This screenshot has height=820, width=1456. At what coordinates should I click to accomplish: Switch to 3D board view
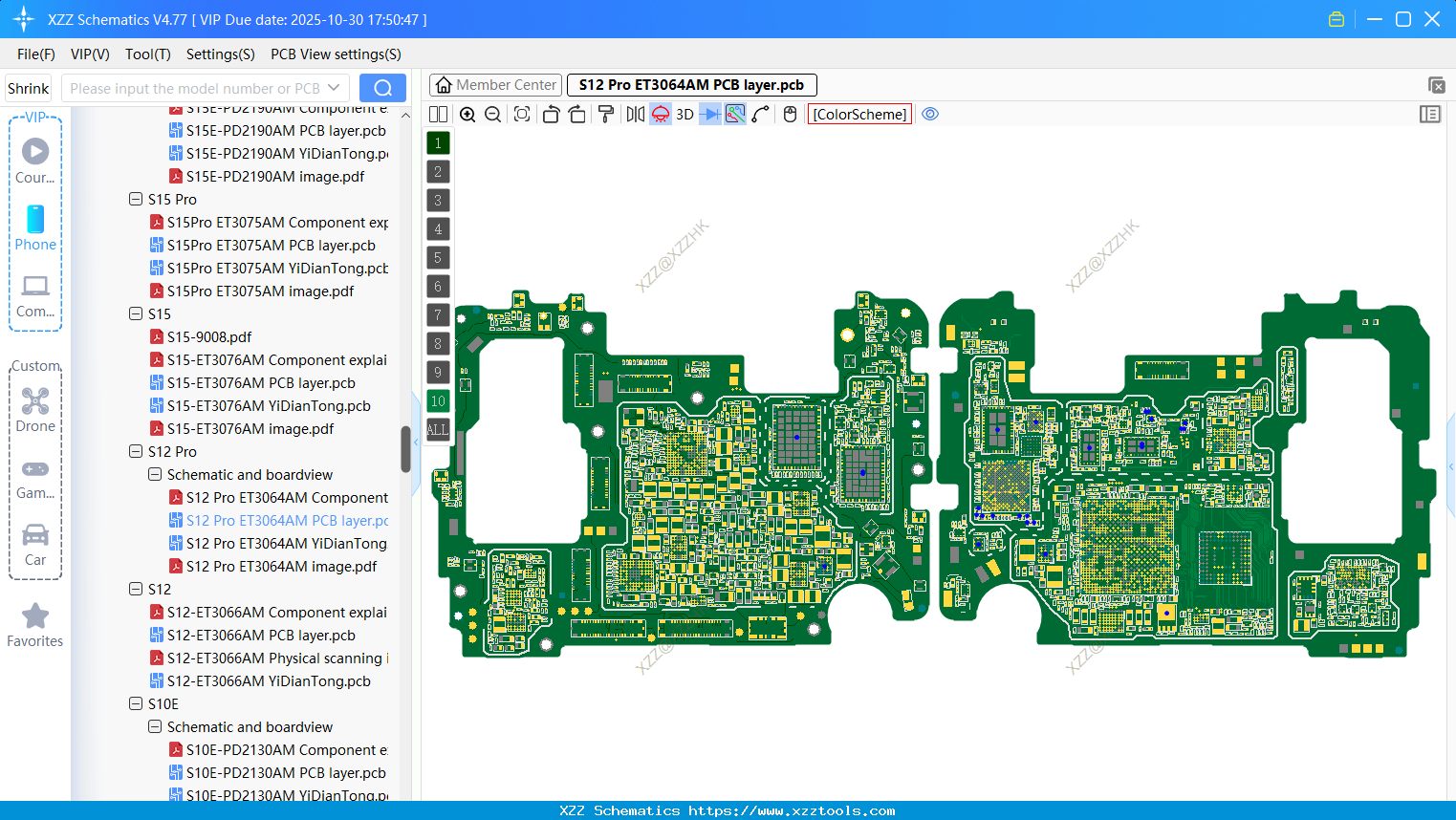point(685,114)
